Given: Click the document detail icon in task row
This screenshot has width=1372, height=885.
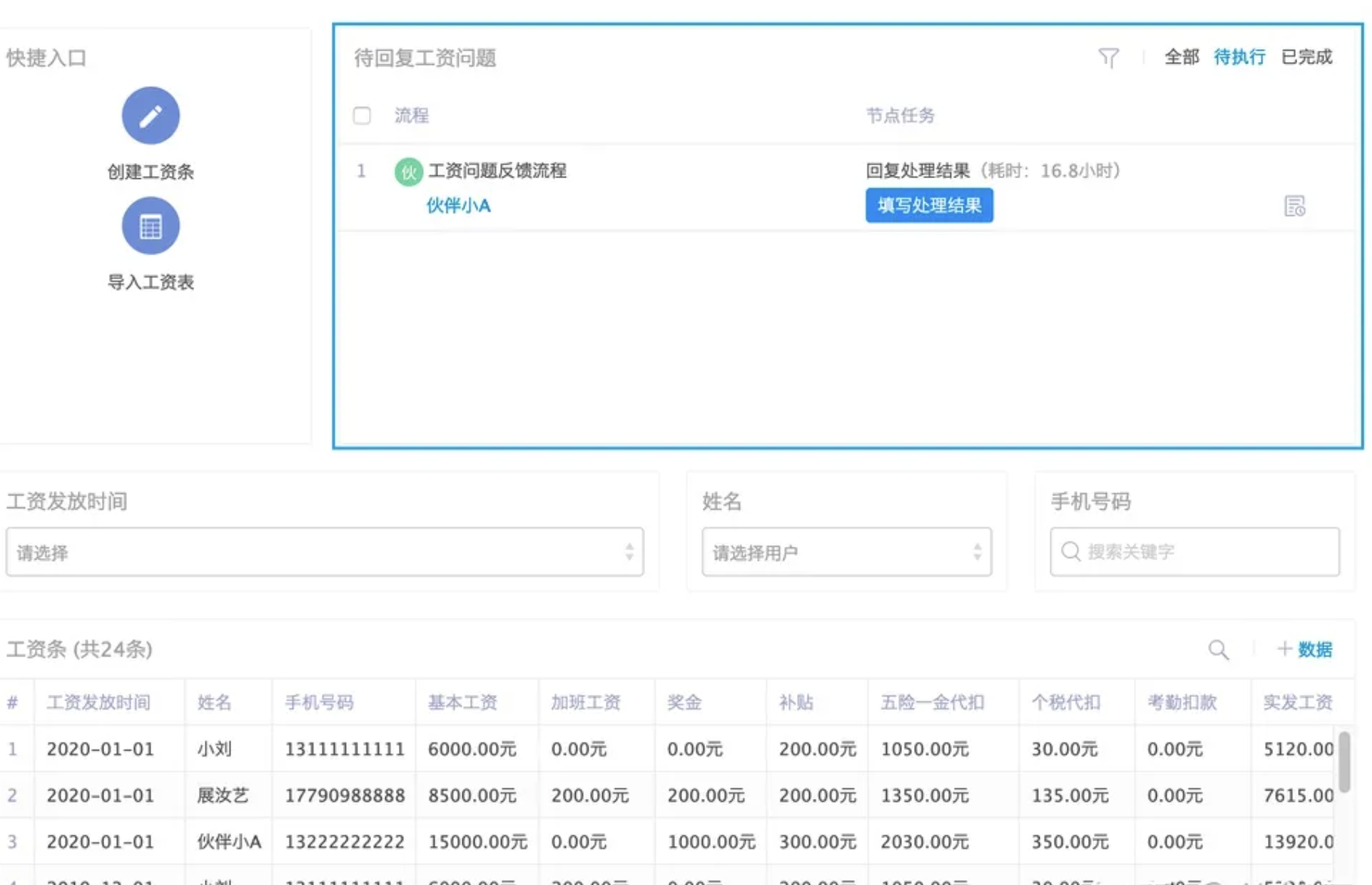Looking at the screenshot, I should (1294, 205).
